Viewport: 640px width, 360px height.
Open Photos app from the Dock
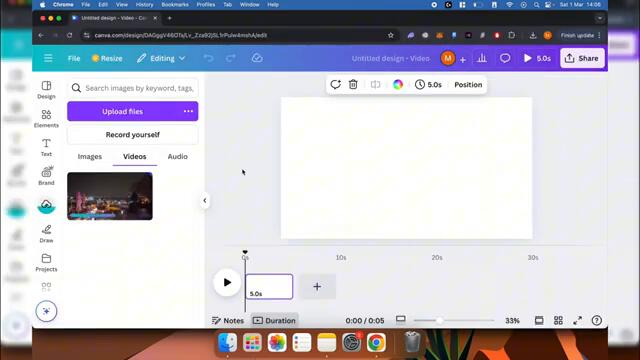coord(277,342)
